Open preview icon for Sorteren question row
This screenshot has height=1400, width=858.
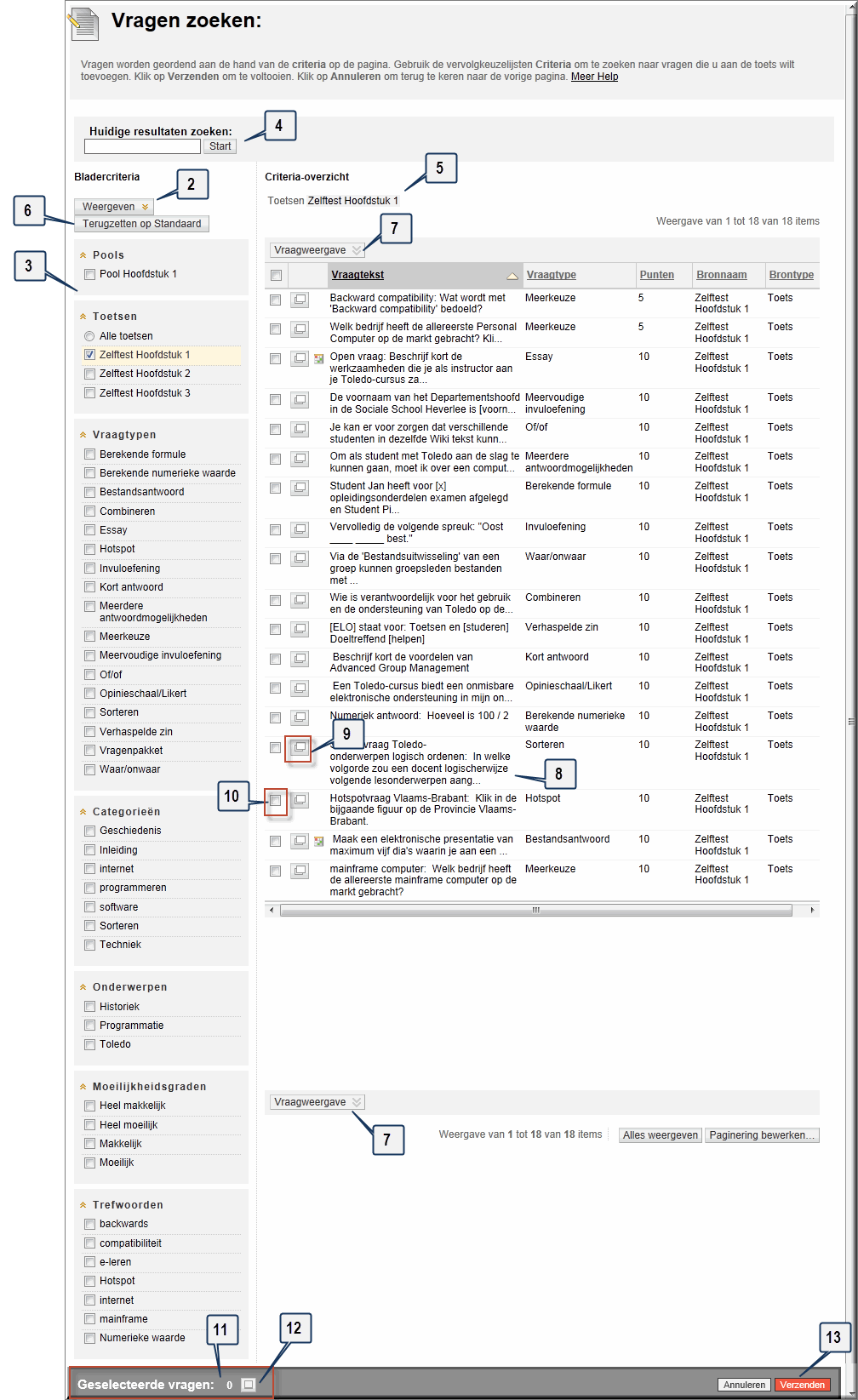[x=300, y=747]
